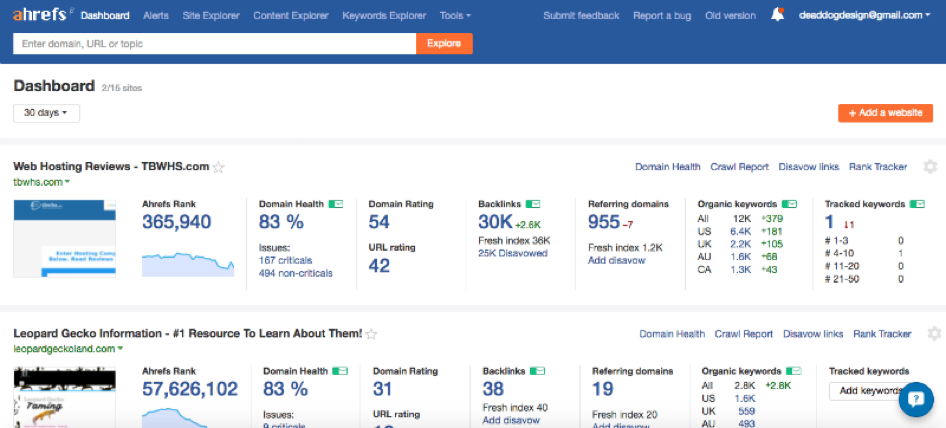
Task: Click the orange Explore button
Action: tap(444, 43)
